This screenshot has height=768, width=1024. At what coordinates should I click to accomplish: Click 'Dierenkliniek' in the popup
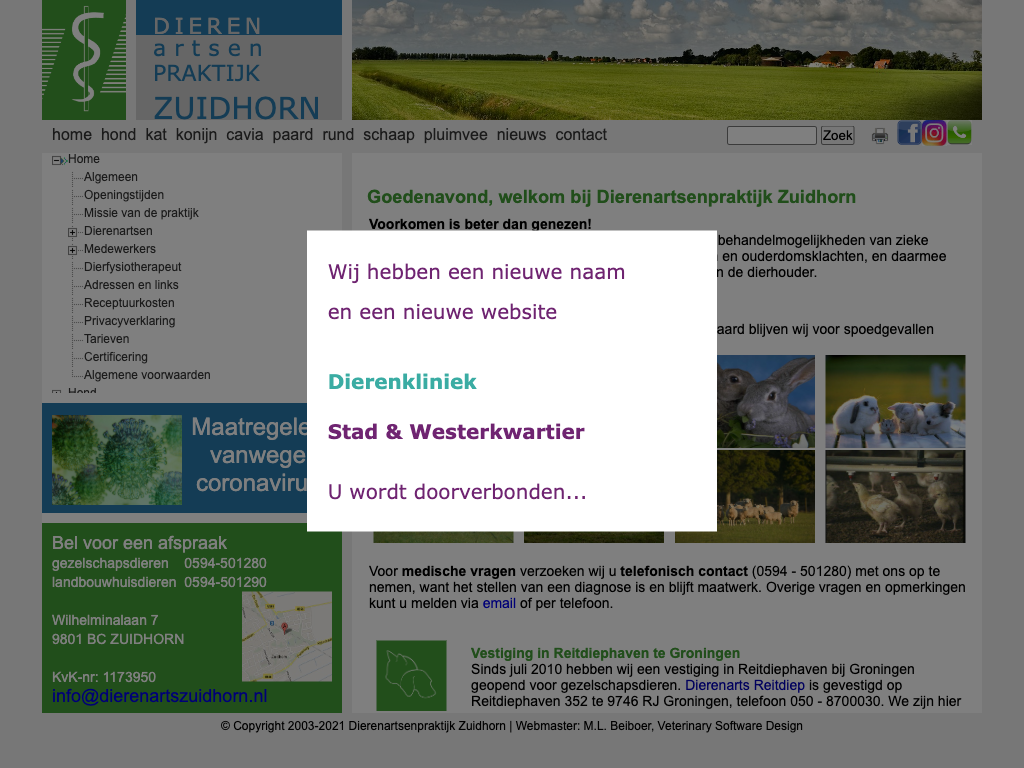point(402,382)
